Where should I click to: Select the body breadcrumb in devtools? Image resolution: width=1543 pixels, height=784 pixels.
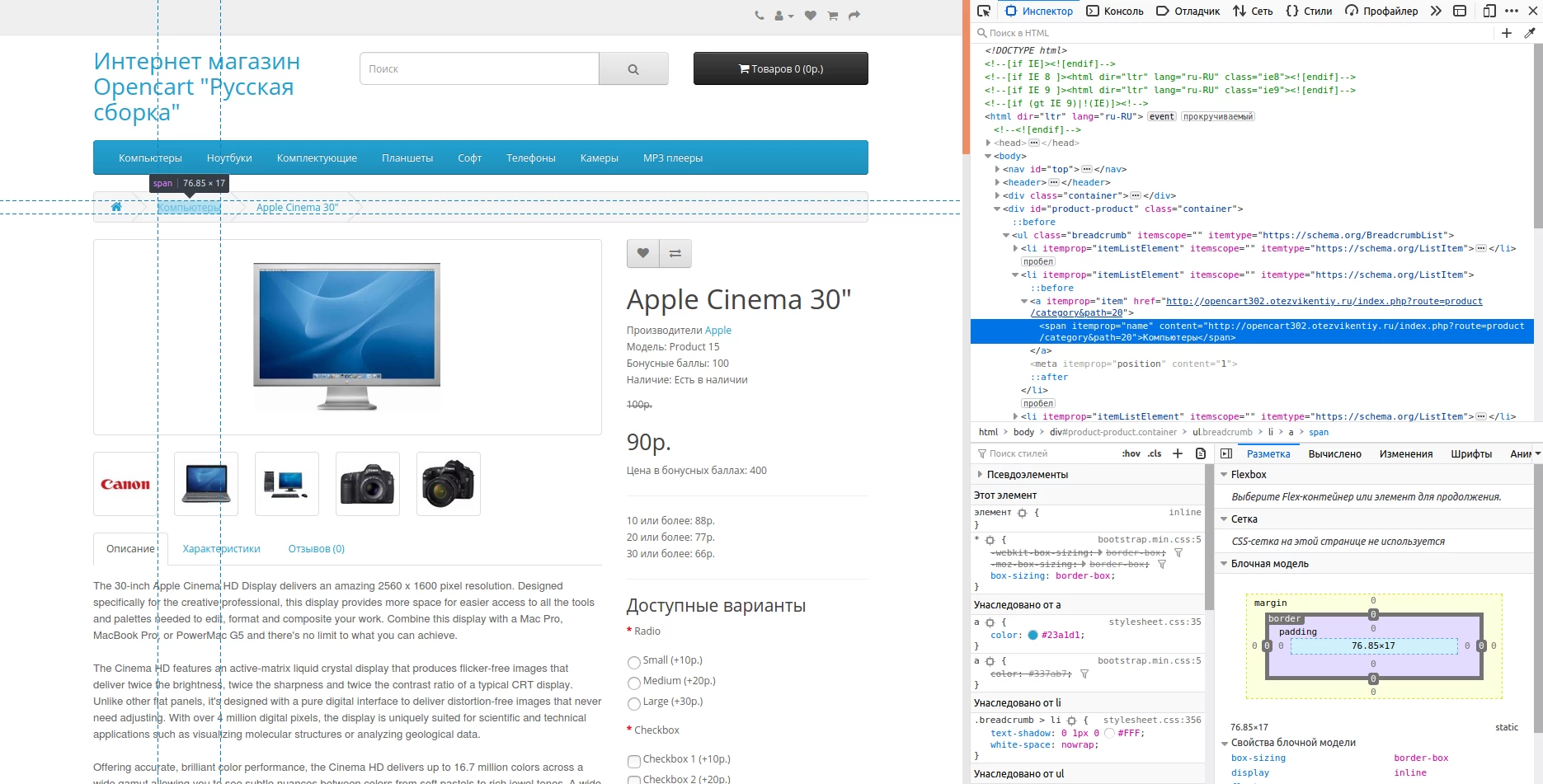click(x=1023, y=432)
